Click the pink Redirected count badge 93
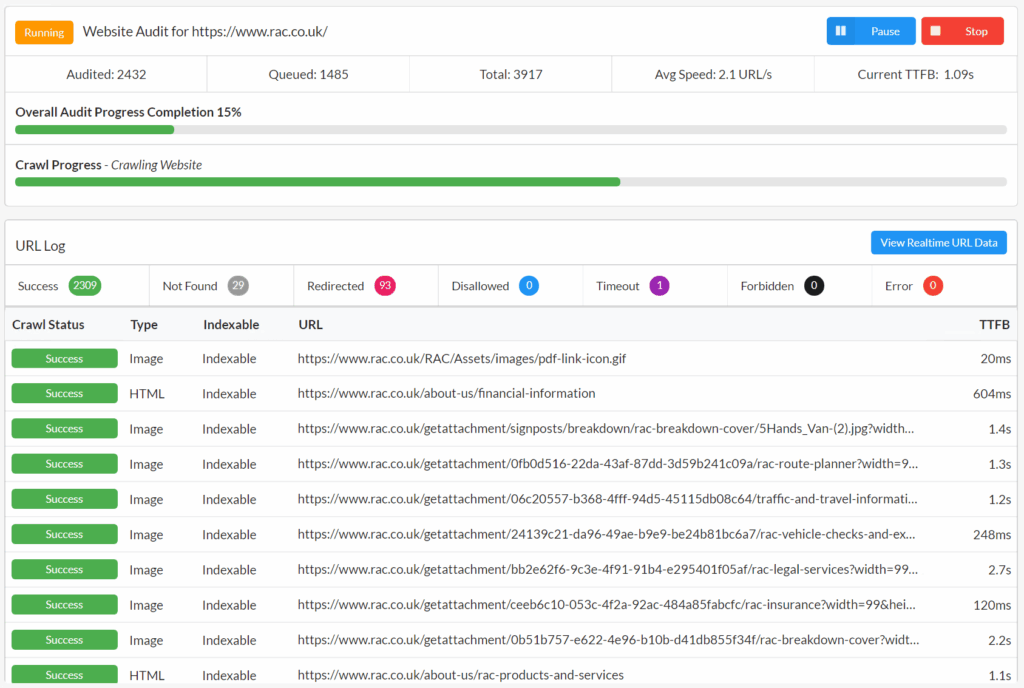This screenshot has width=1024, height=688. tap(385, 286)
